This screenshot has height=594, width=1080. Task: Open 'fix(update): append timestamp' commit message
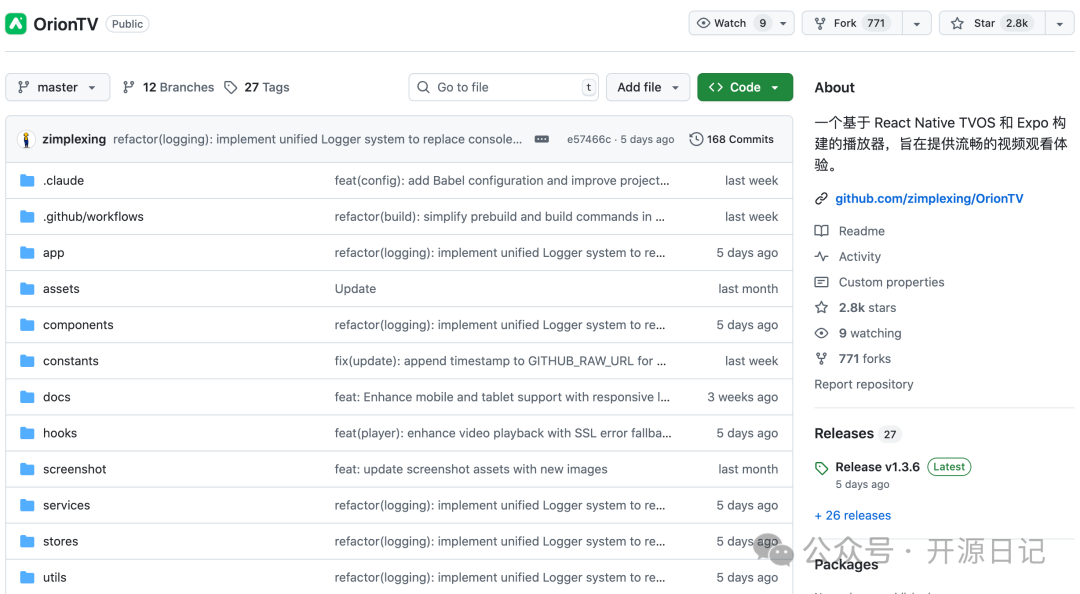500,361
